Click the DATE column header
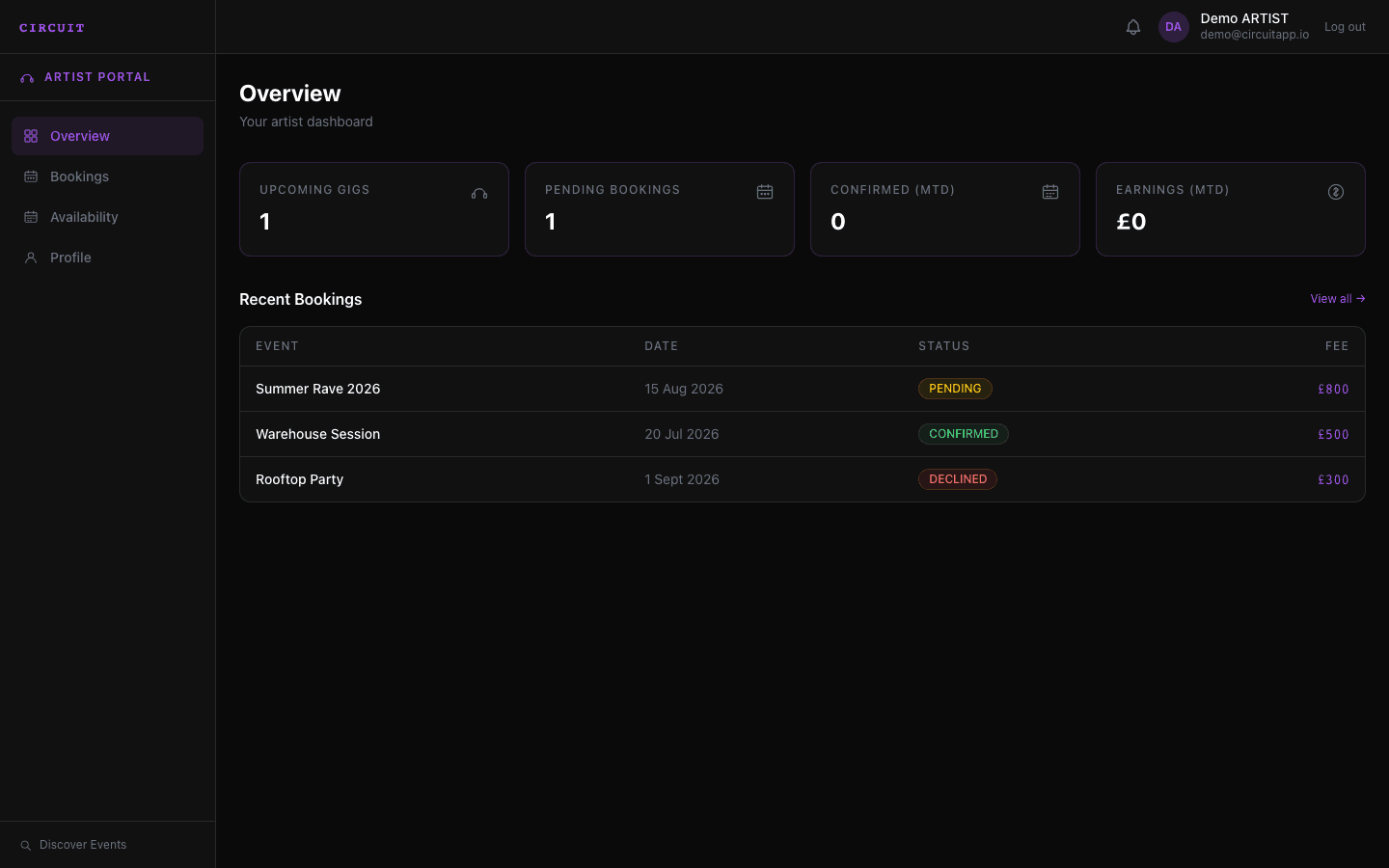1389x868 pixels. (x=662, y=346)
